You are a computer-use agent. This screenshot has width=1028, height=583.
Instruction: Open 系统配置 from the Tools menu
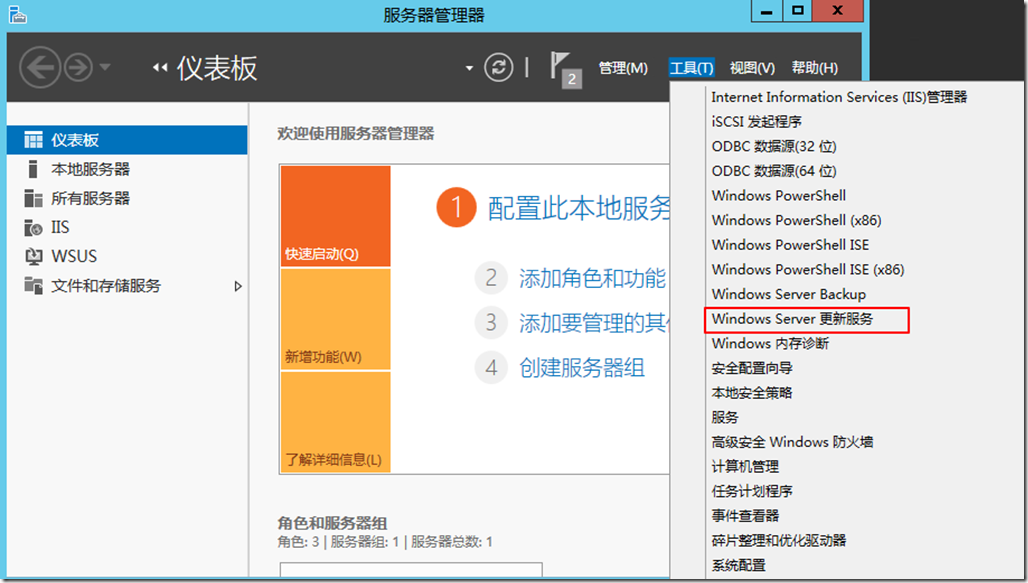coord(739,565)
